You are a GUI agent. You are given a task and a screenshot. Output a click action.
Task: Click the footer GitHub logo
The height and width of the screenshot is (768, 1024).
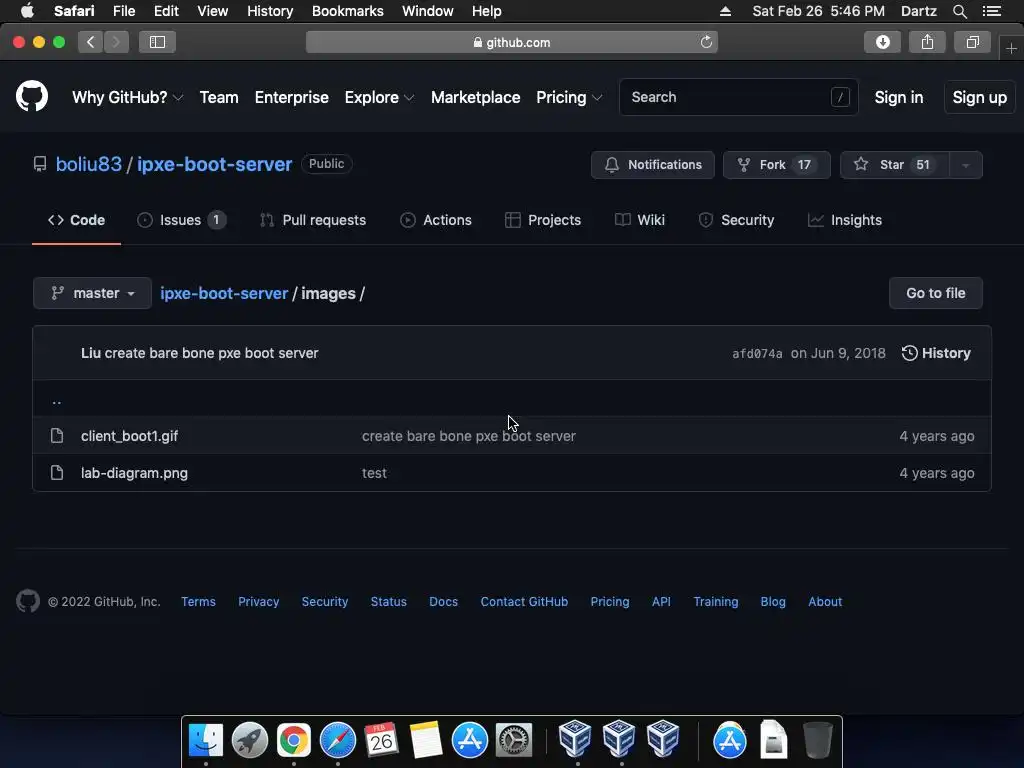27,601
